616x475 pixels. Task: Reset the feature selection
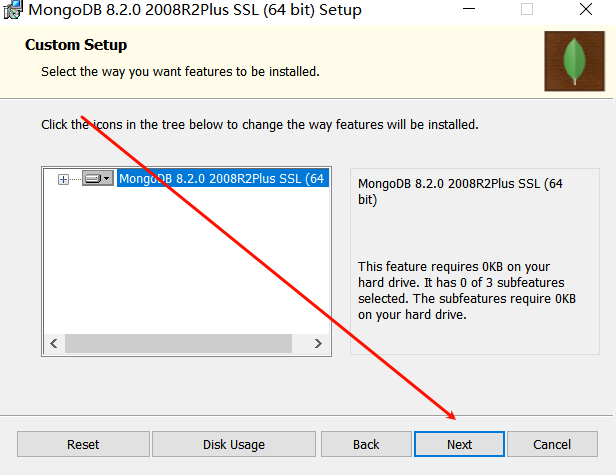83,444
